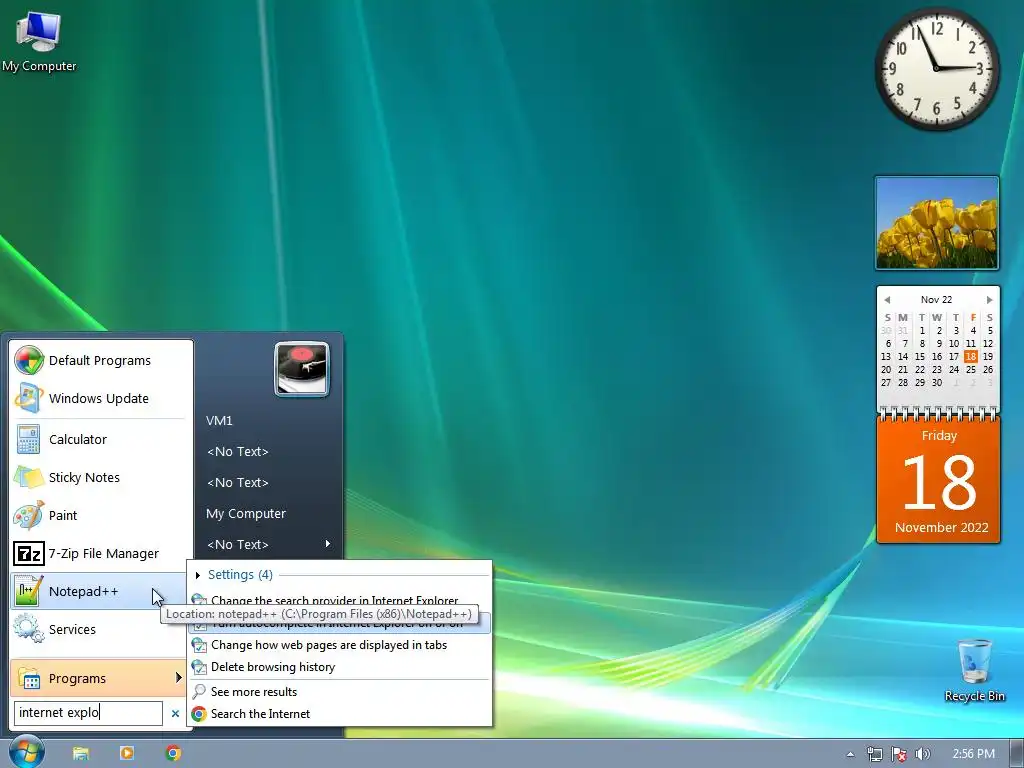
Task: Open file explorer from the taskbar
Action: [81, 753]
